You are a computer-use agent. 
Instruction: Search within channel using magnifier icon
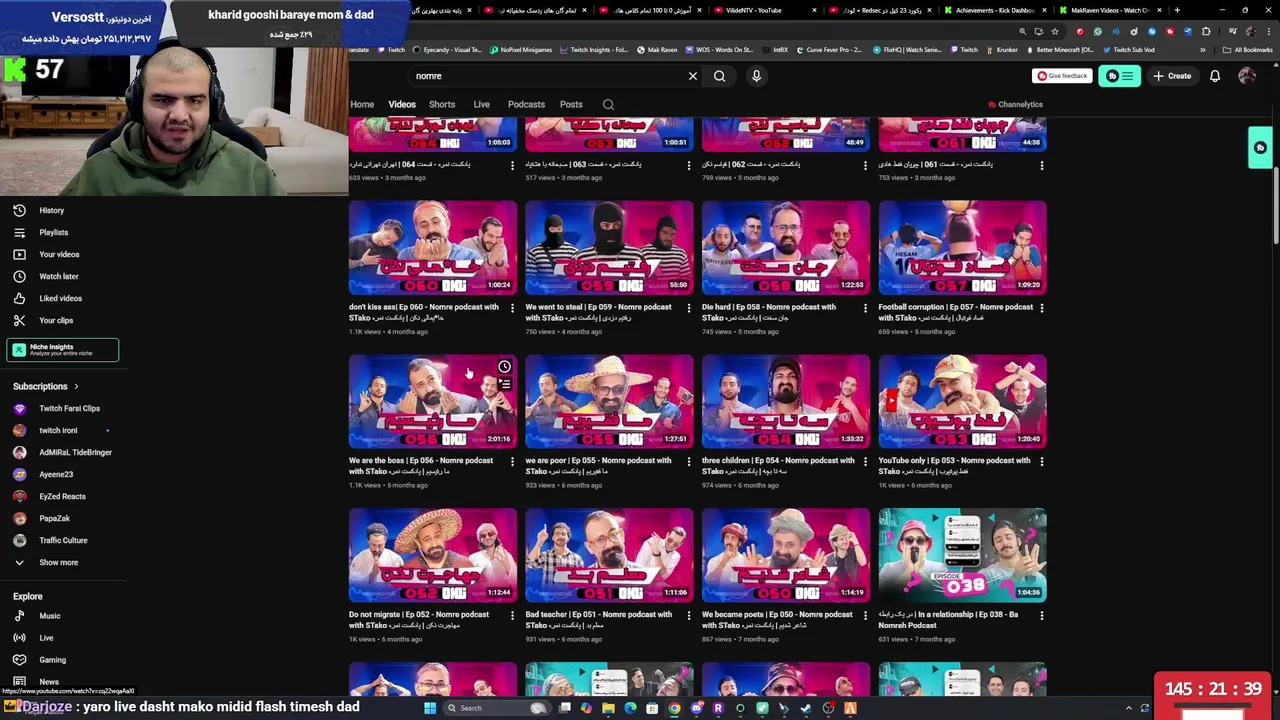point(608,104)
